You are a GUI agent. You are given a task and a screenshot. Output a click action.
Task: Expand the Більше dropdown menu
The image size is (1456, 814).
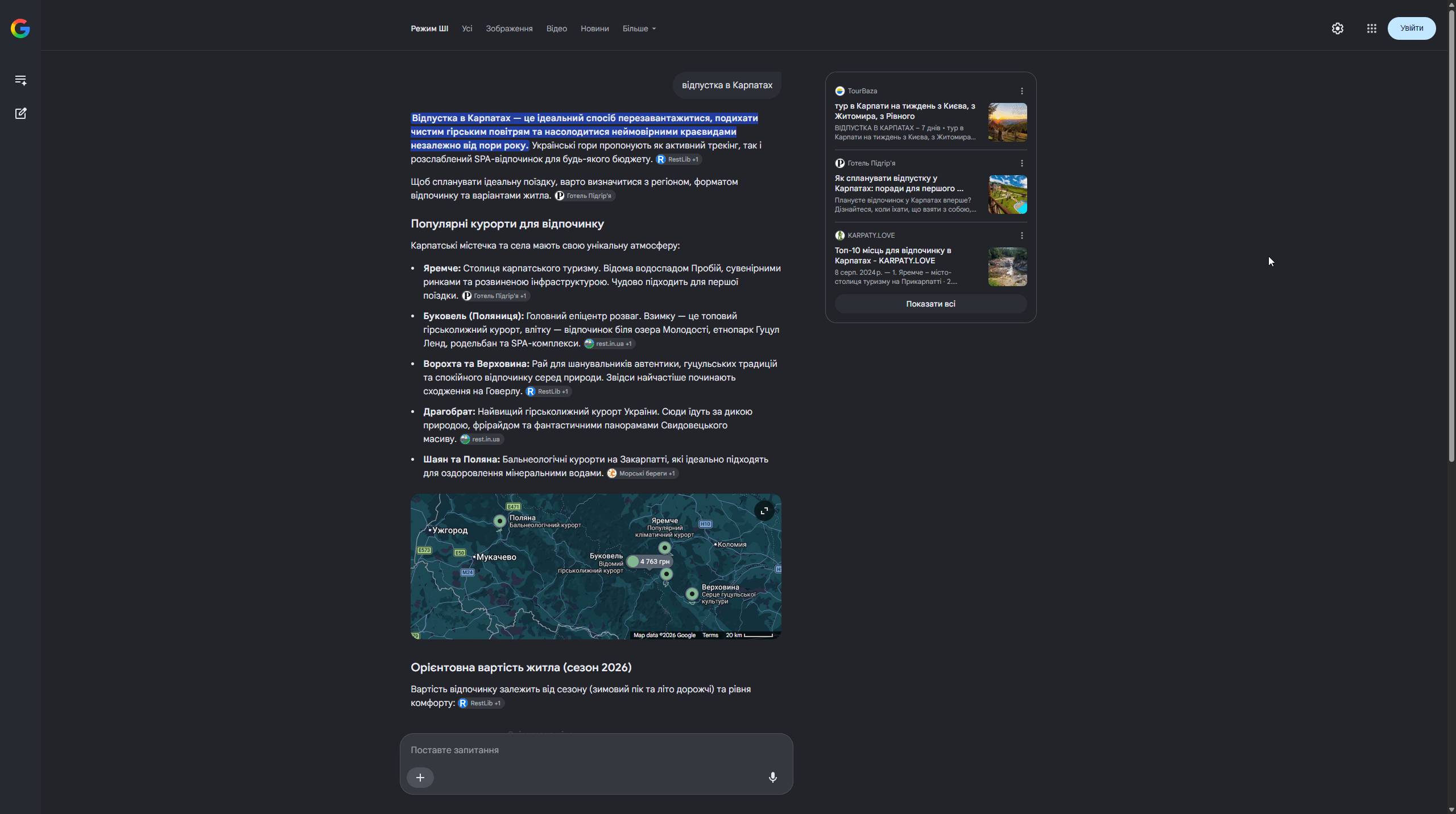point(639,28)
